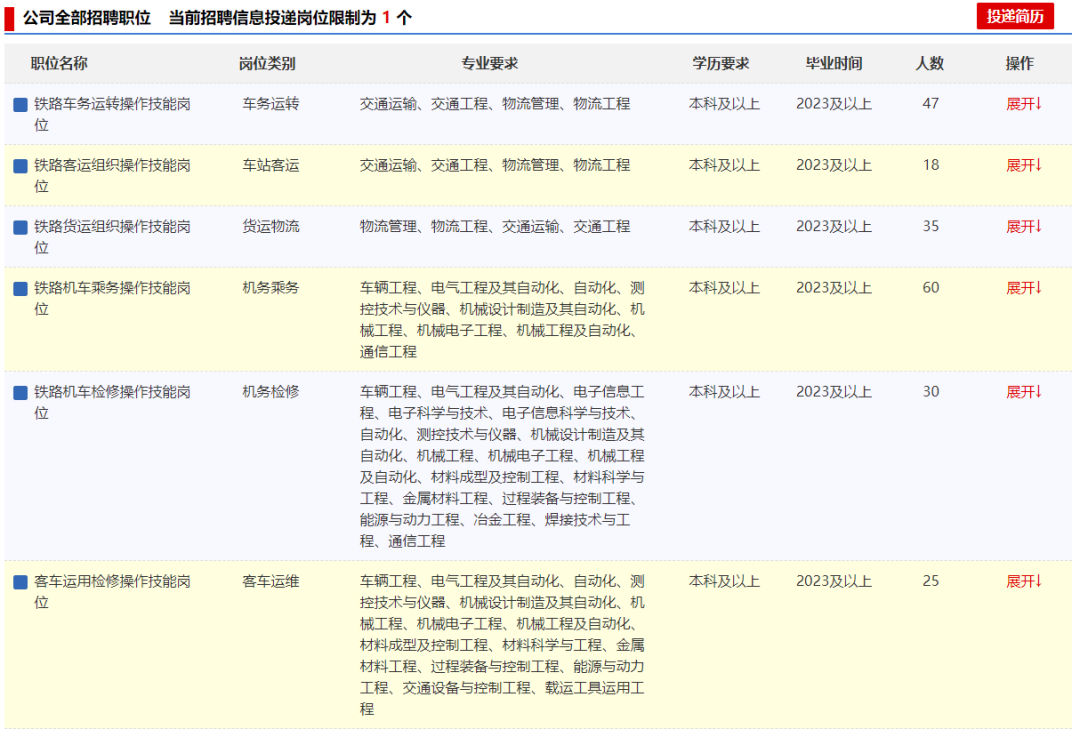Click the headcount 30 cell
Viewport: 1080px width, 729px height.
pyautogui.click(x=931, y=392)
